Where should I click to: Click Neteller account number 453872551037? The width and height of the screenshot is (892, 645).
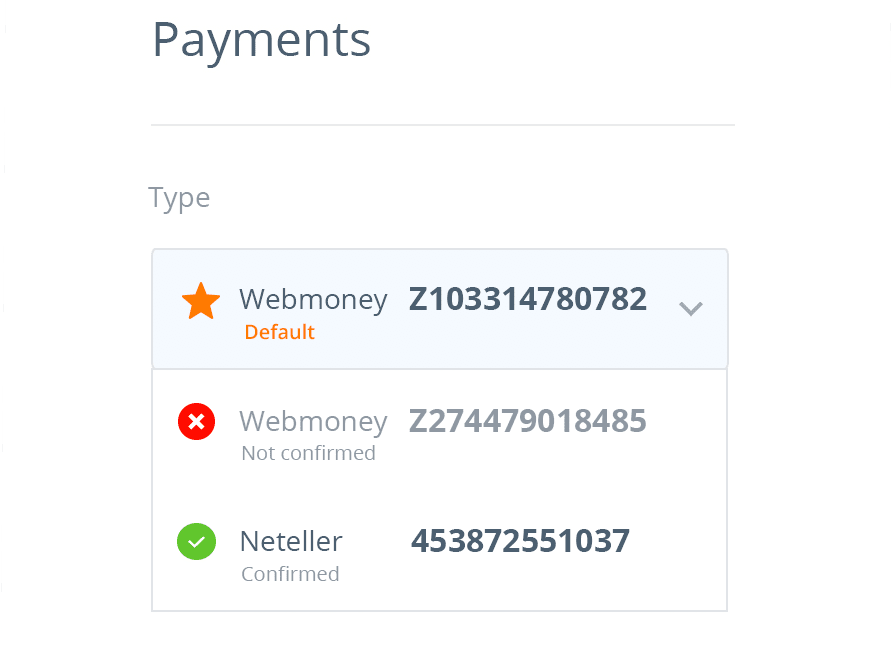(520, 541)
